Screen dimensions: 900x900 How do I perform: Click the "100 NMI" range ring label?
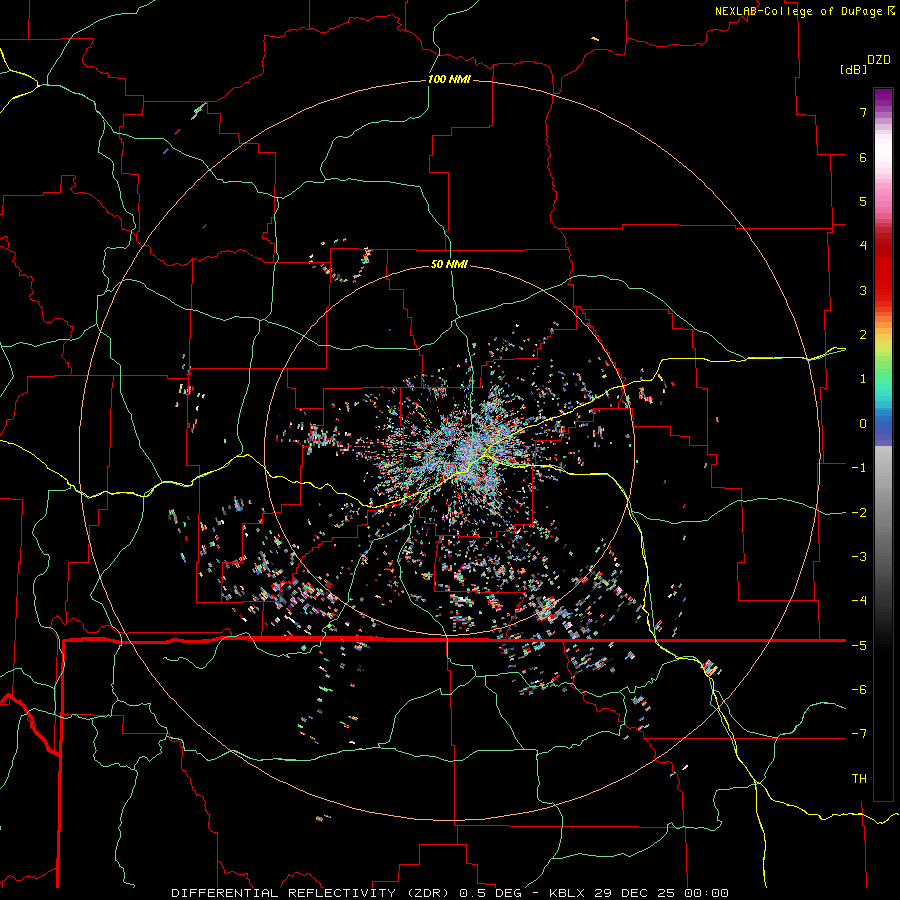(449, 79)
